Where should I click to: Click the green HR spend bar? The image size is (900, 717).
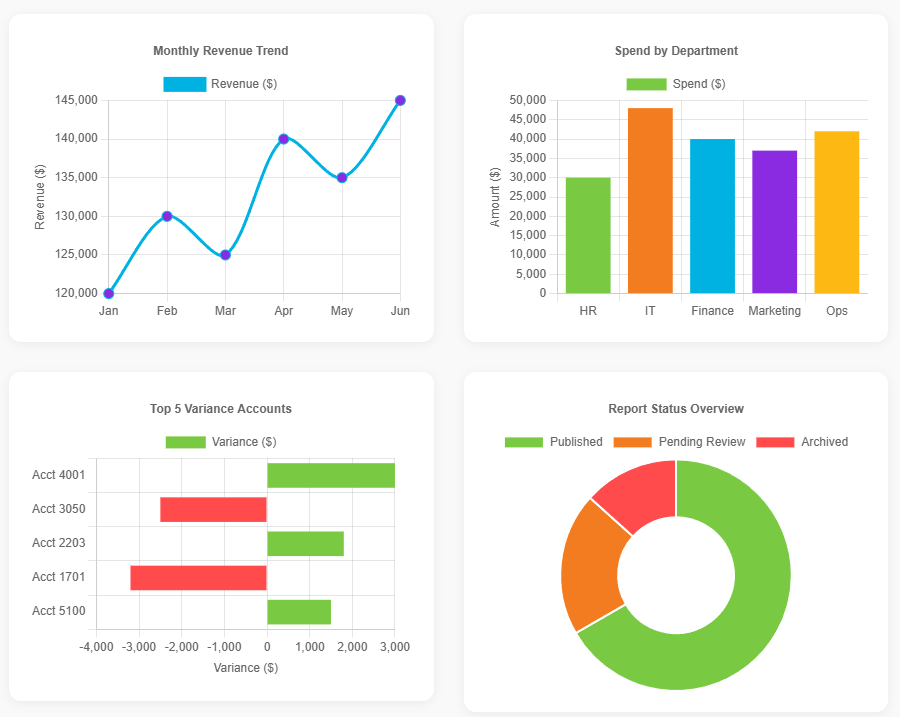click(588, 235)
